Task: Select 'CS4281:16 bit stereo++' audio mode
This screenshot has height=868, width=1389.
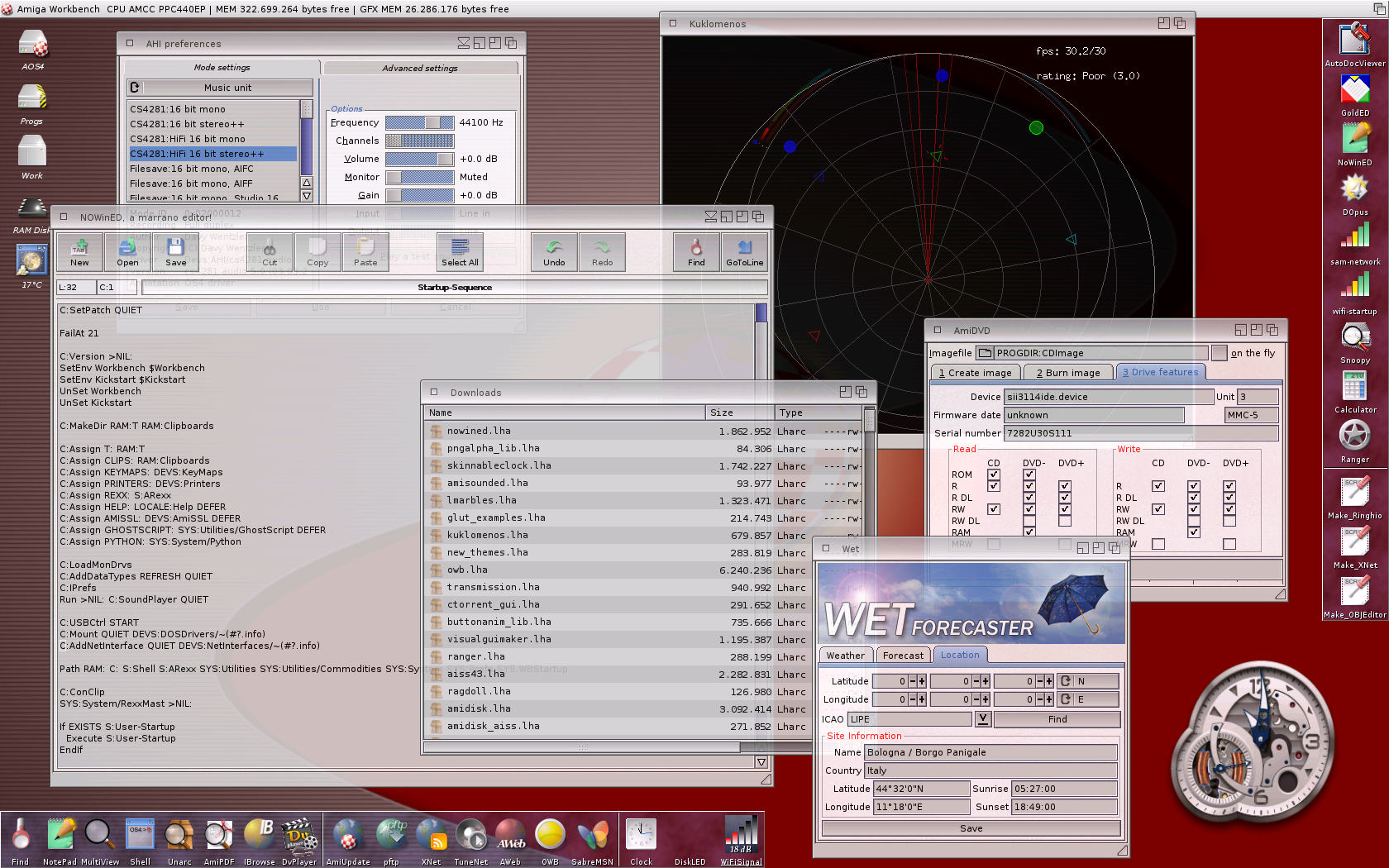Action: 212,124
